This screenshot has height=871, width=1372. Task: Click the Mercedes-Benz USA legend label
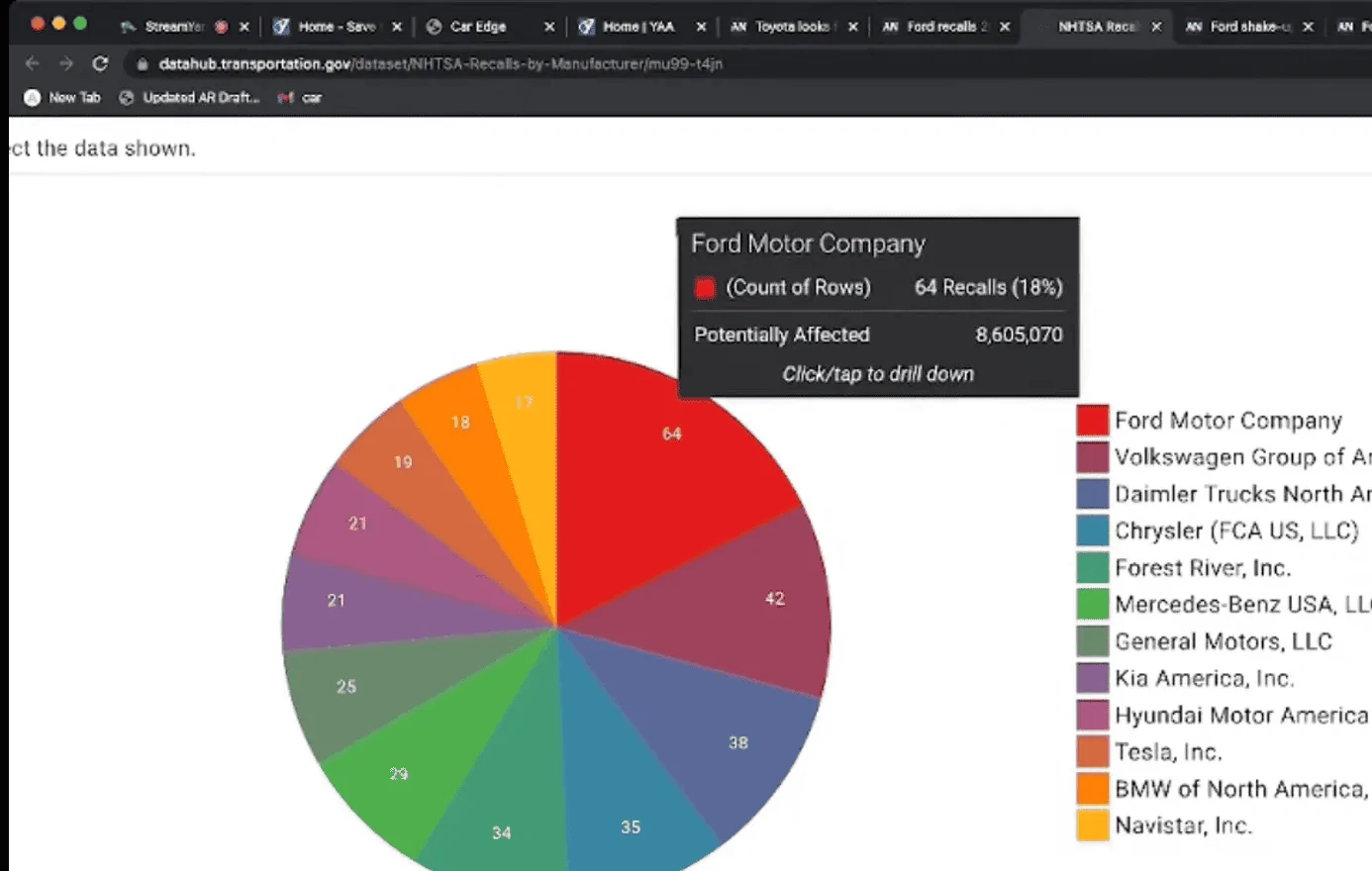pos(1243,604)
